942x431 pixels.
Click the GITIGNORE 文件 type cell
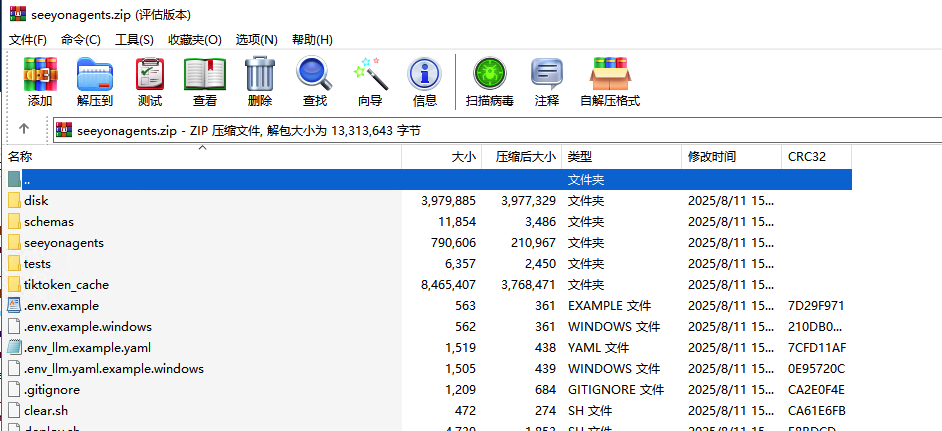616,390
